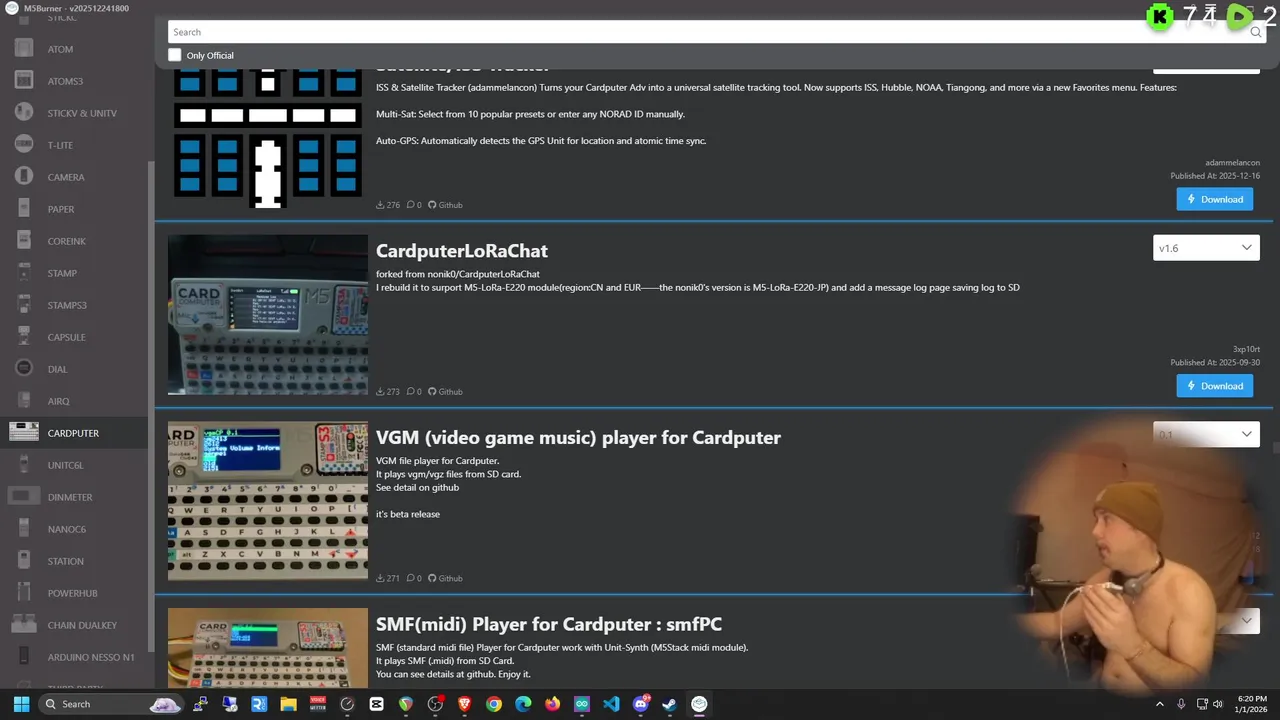Toggle the Only Official checkbox
Screen dimensions: 1280x720
point(175,55)
